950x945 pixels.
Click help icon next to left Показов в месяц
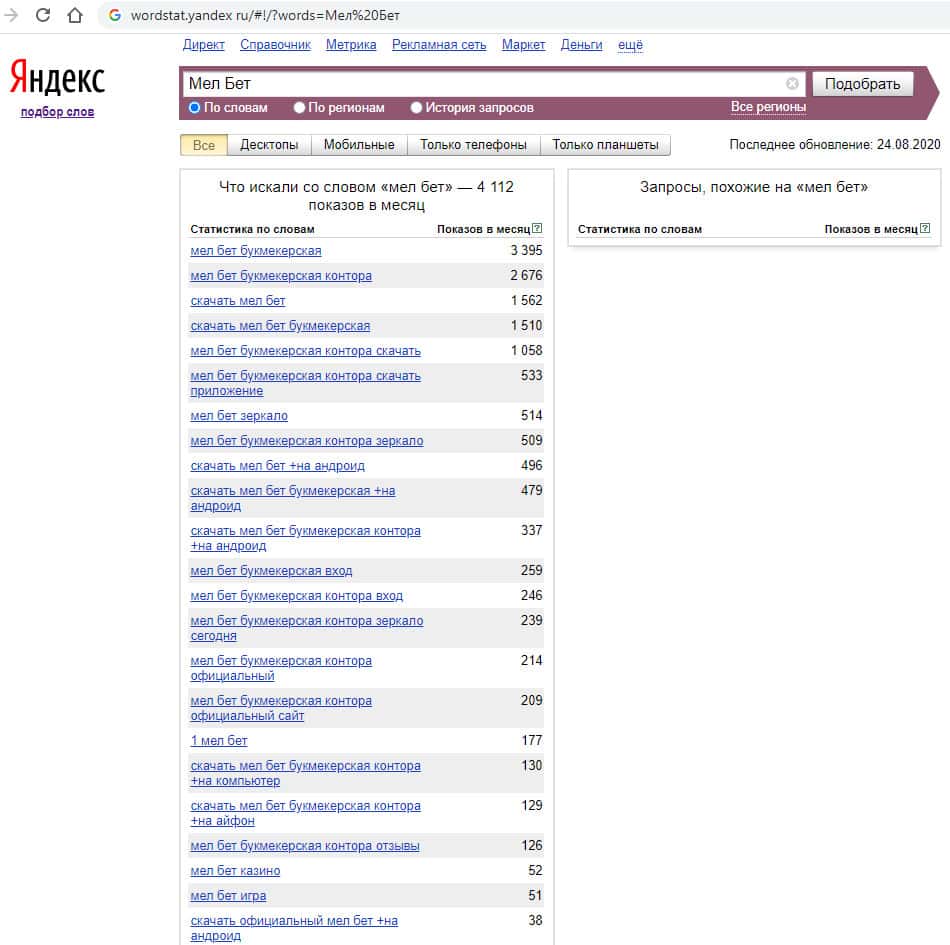tap(537, 228)
